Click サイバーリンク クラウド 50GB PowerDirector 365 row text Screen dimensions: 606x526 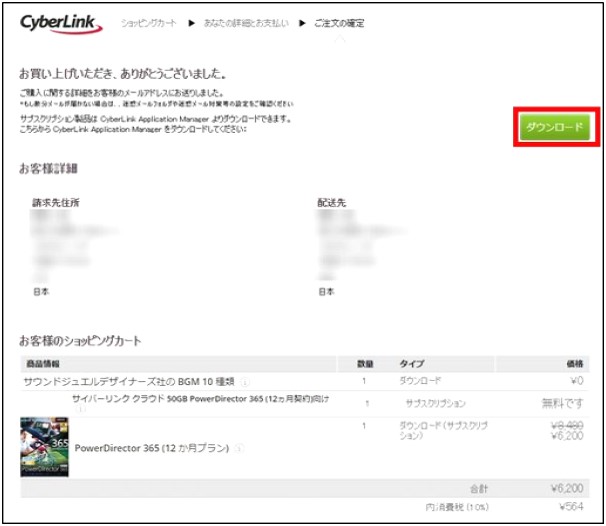point(201,399)
